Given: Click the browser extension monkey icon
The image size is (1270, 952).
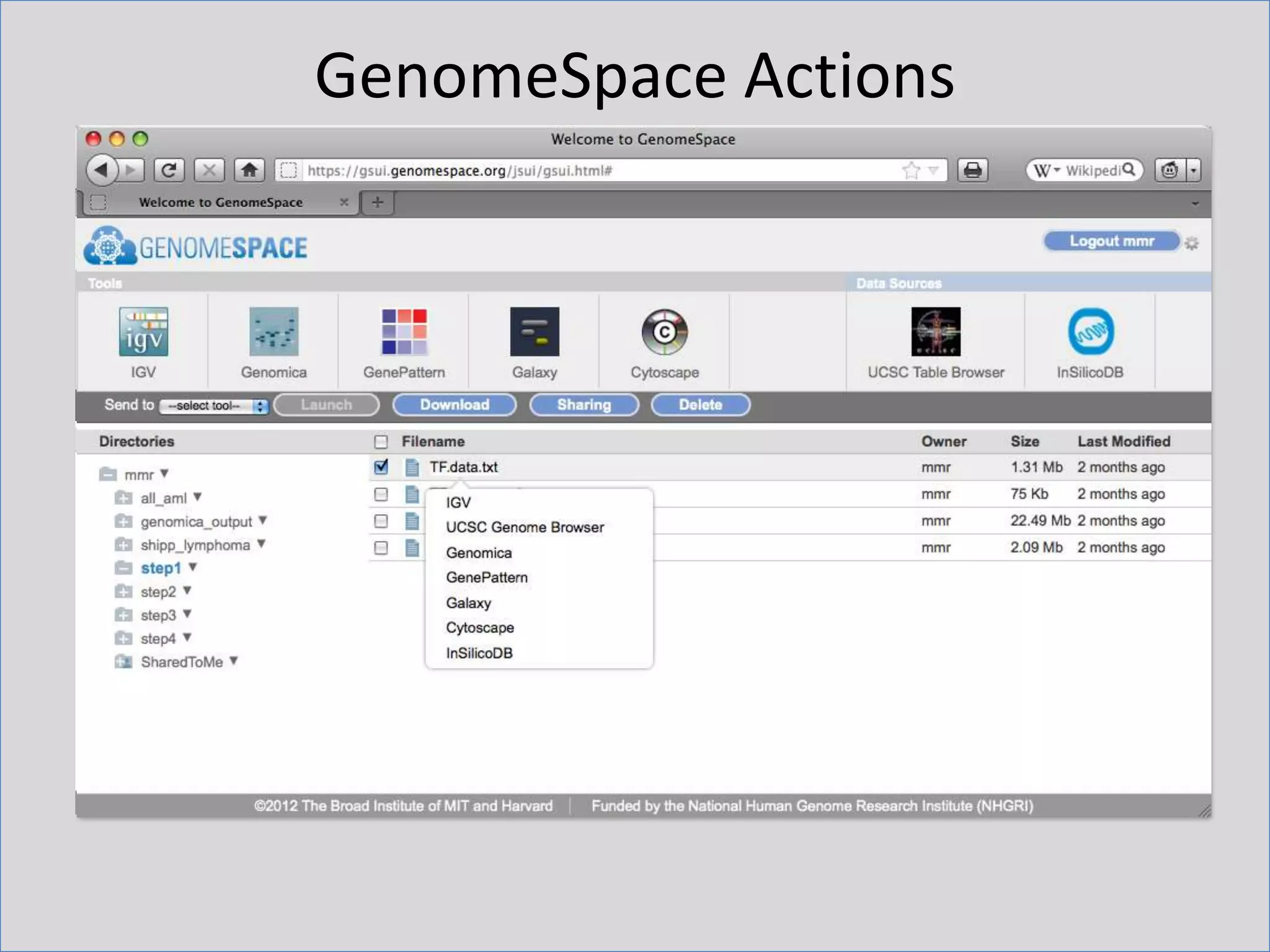Looking at the screenshot, I should (x=1170, y=170).
